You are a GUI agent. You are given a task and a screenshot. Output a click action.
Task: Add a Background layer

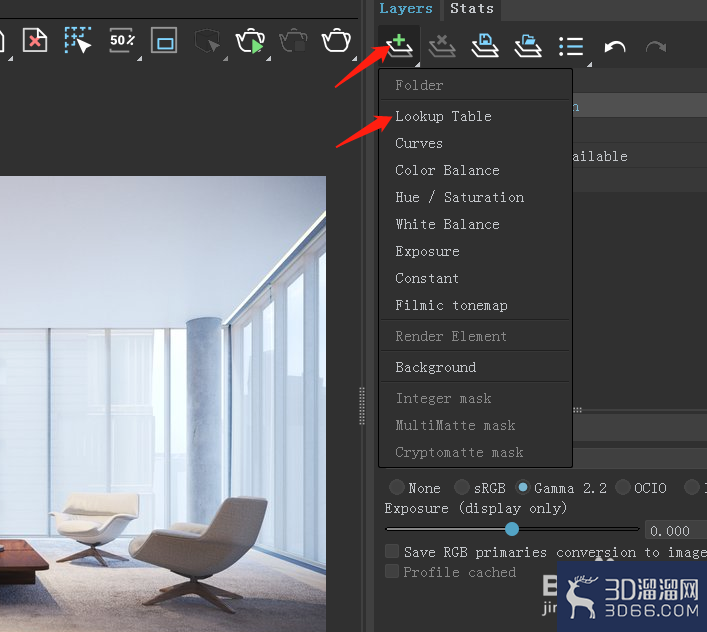coord(476,367)
